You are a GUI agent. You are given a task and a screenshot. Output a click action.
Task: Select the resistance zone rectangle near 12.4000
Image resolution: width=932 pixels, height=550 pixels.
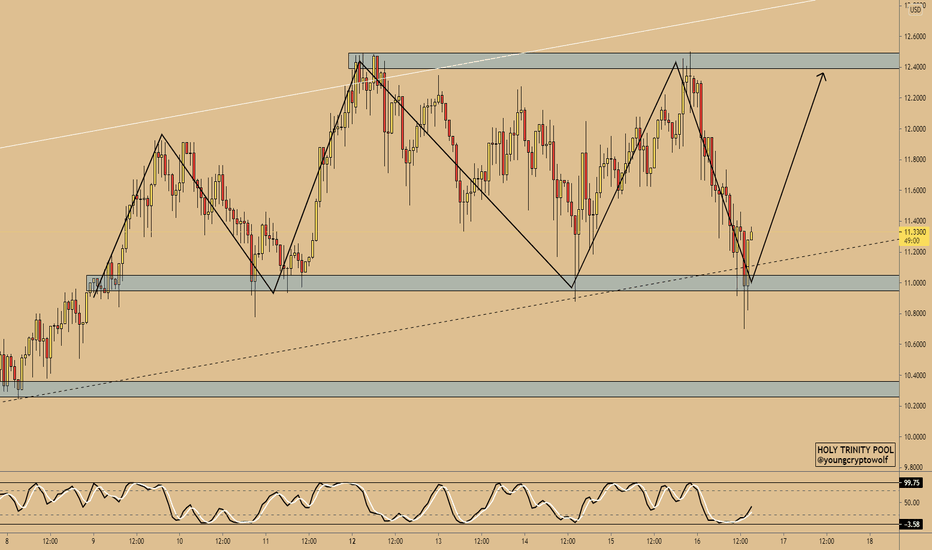tap(624, 61)
